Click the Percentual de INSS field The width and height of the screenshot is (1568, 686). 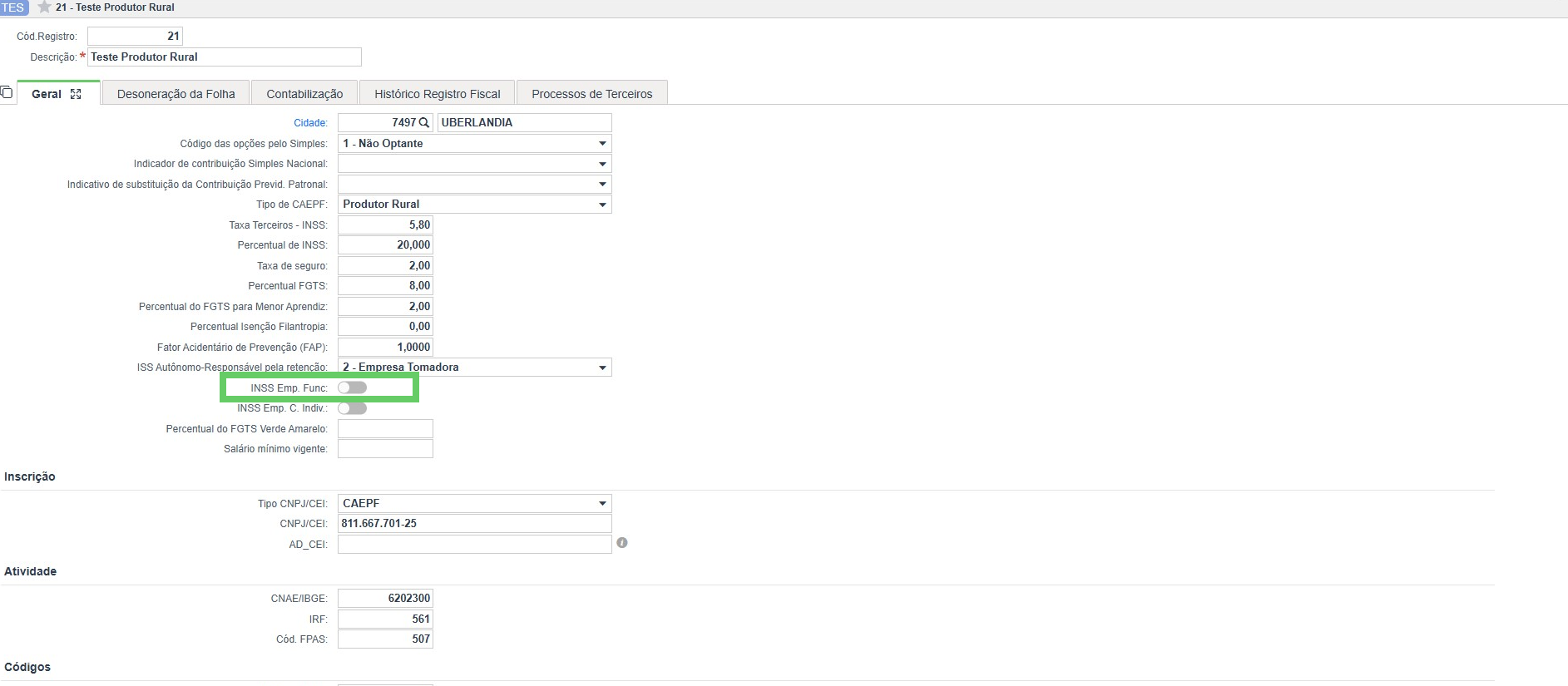tap(385, 245)
